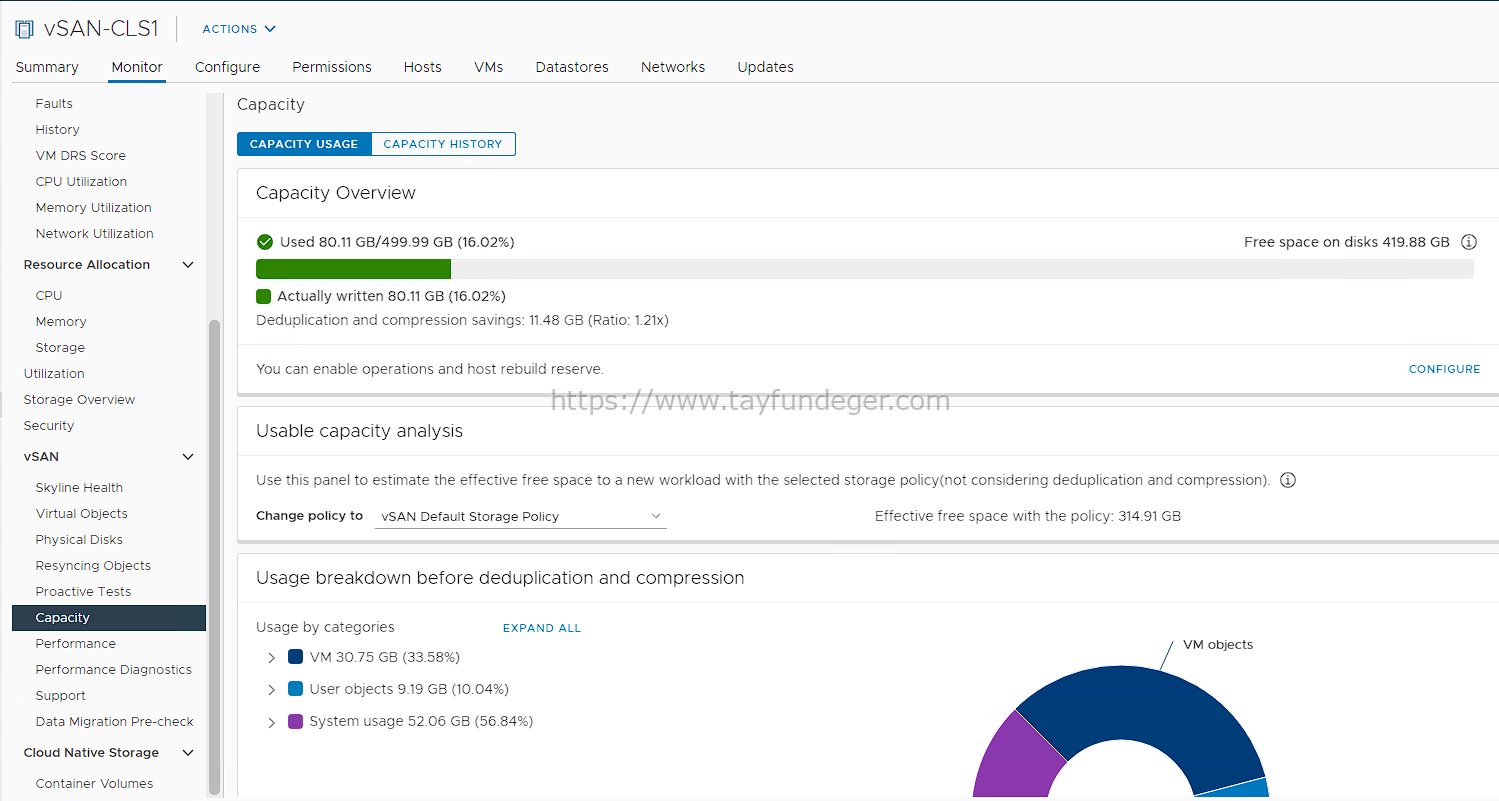Select Memory under Resource Allocation
Viewport: 1499px width, 801px height.
coord(61,321)
